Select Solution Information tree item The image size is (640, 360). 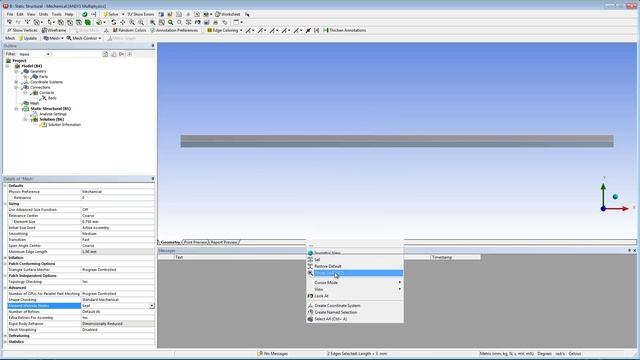click(64, 124)
